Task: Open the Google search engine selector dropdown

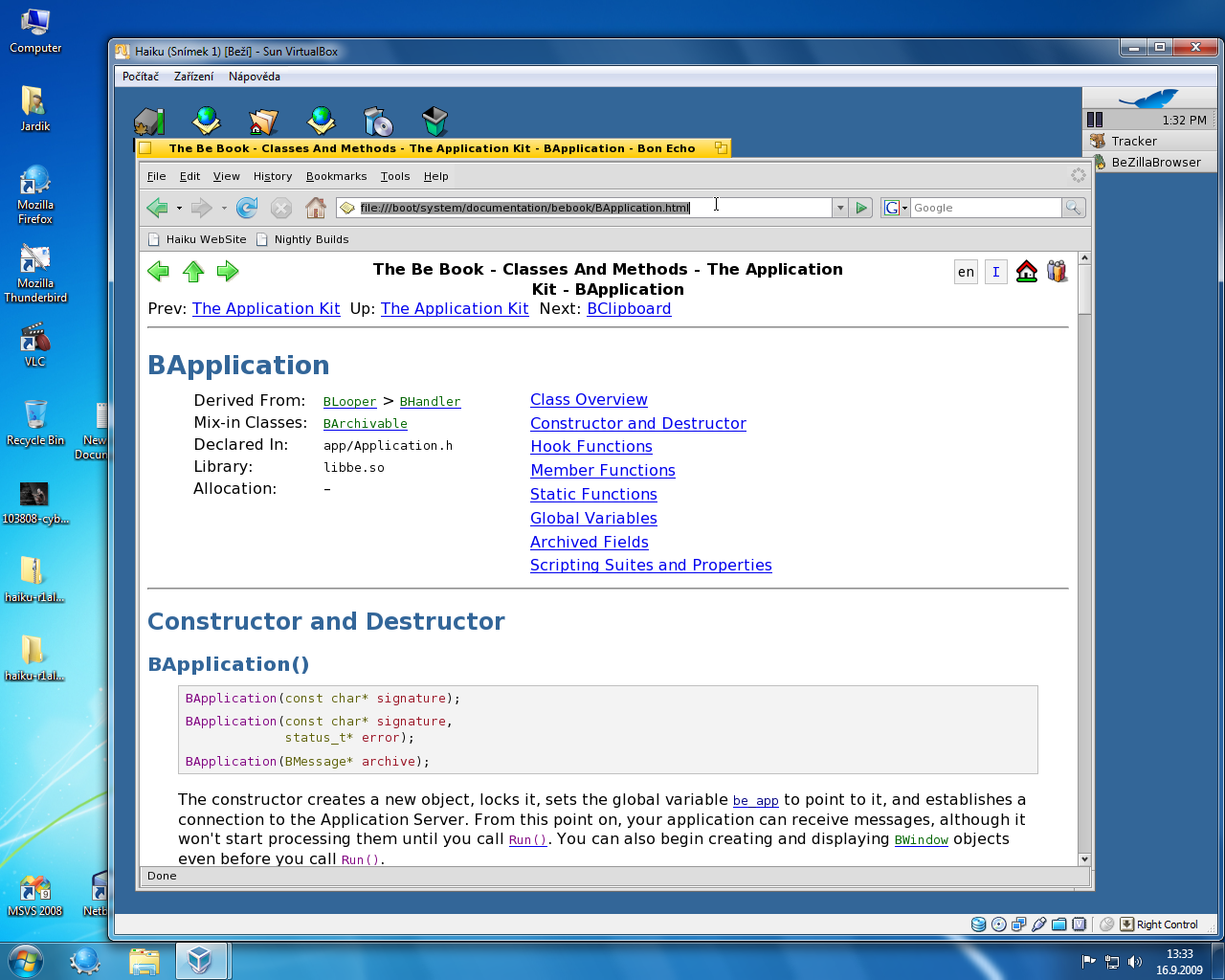Action: click(895, 208)
